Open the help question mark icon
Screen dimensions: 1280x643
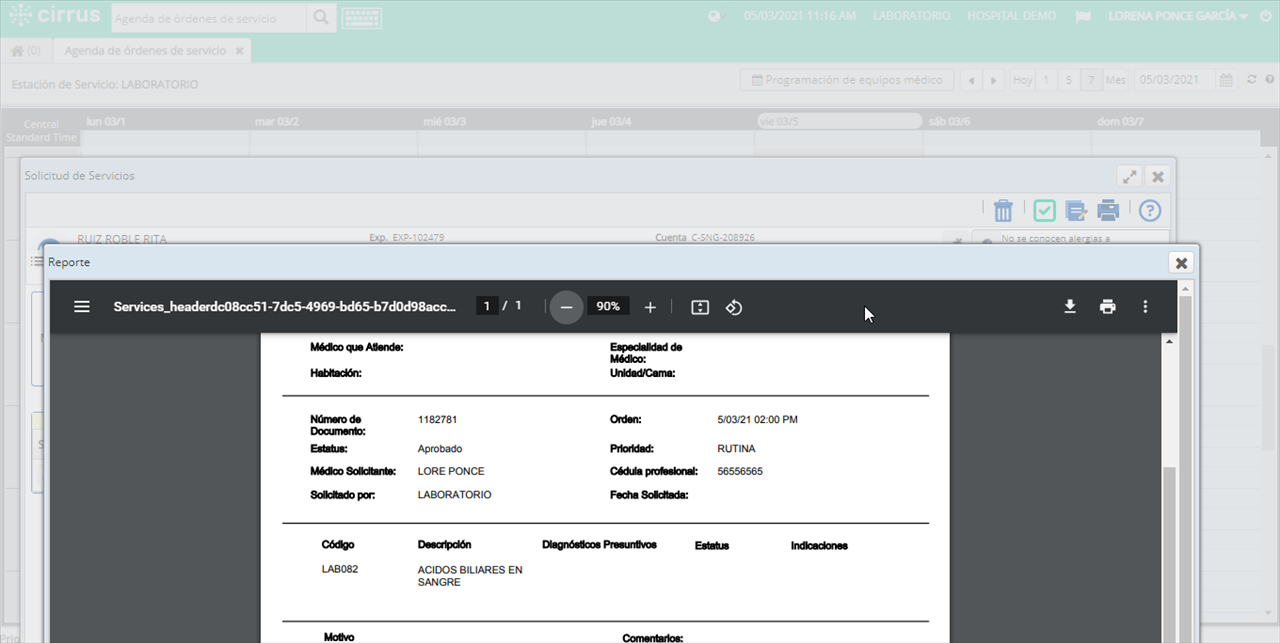[x=1150, y=210]
